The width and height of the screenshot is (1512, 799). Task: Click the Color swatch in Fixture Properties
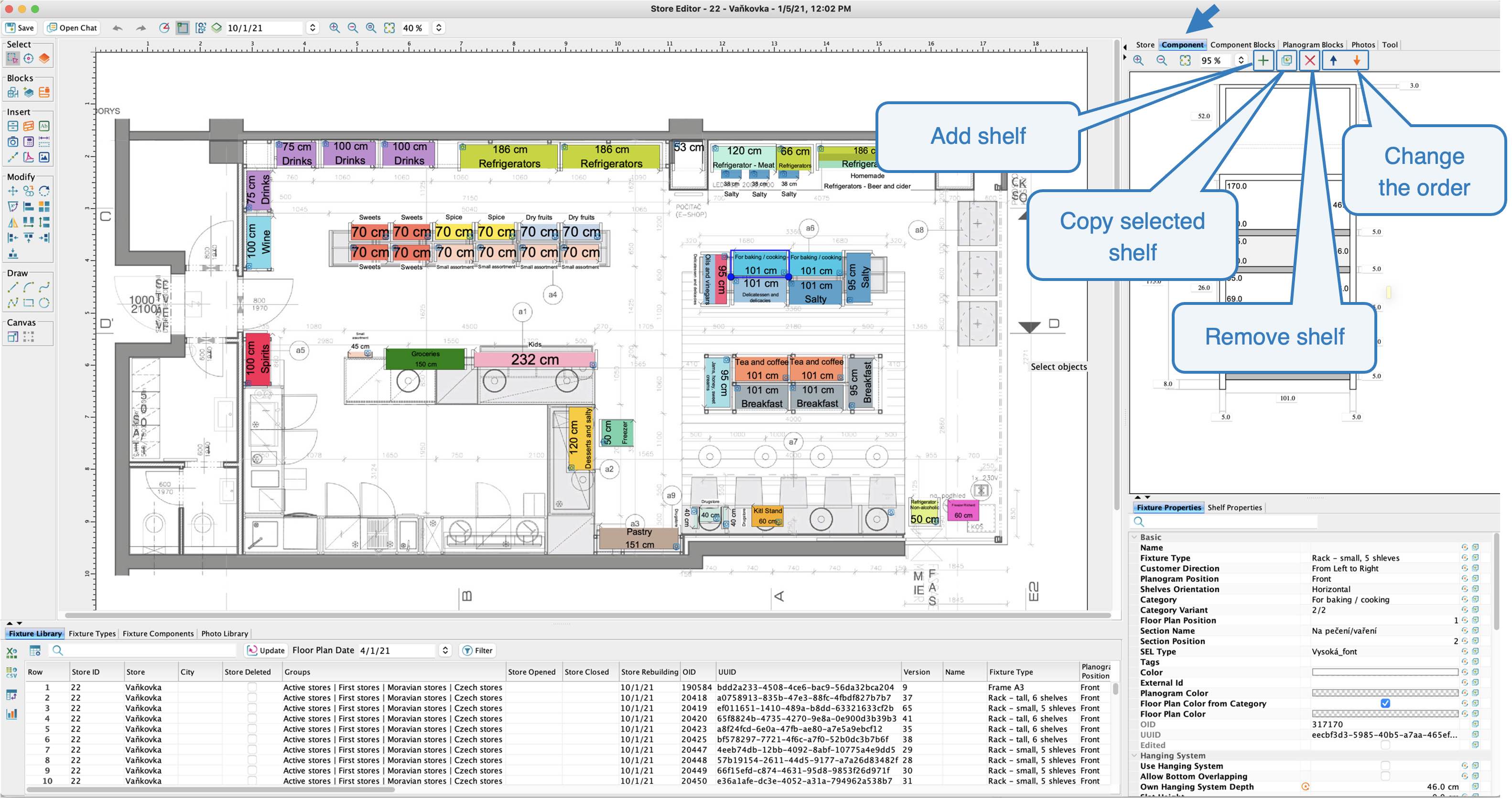point(1384,672)
